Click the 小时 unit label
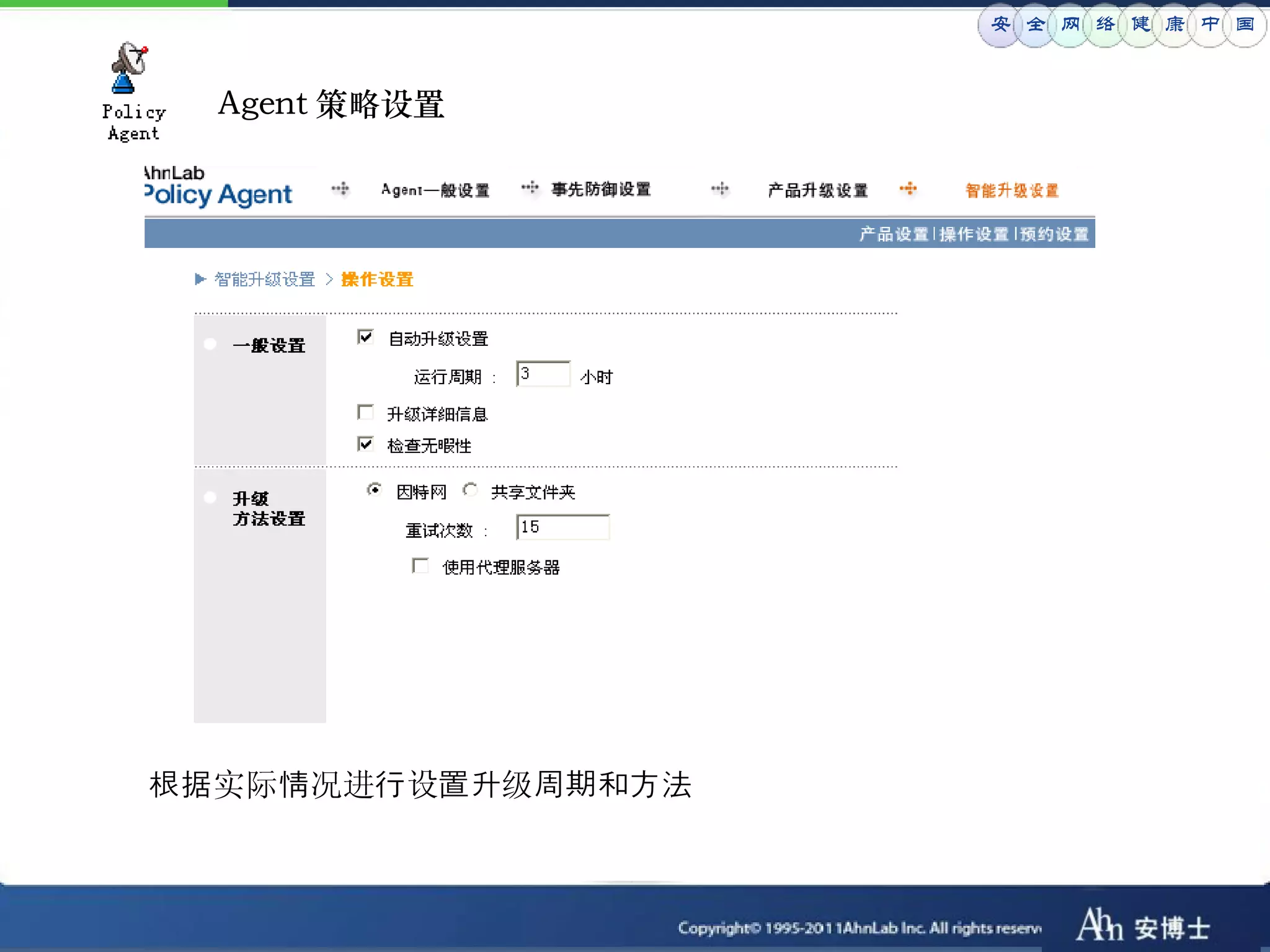 [597, 377]
